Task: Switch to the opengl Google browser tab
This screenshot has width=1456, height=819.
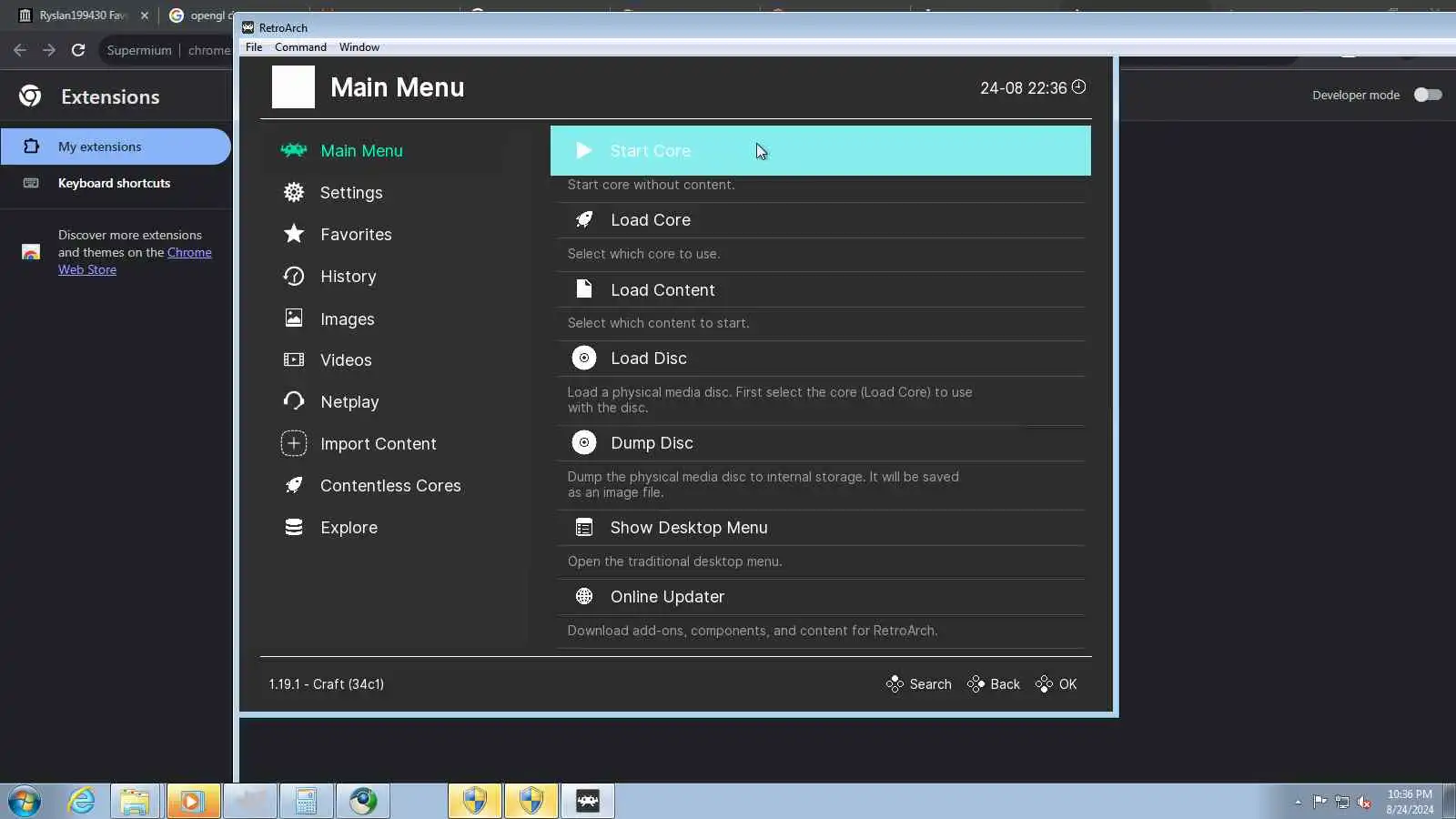Action: 200,15
